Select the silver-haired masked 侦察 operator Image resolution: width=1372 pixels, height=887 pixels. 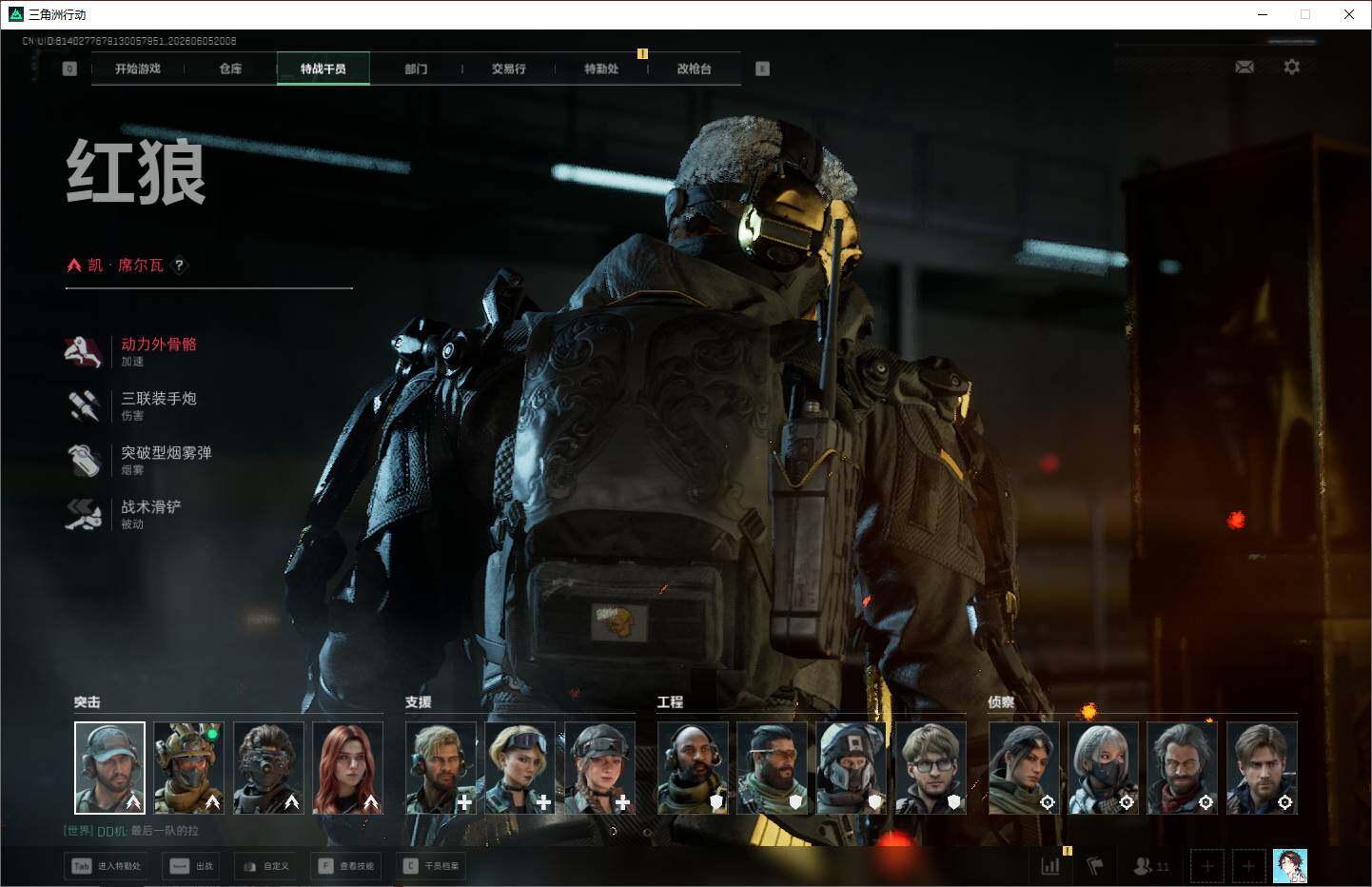coord(1103,768)
